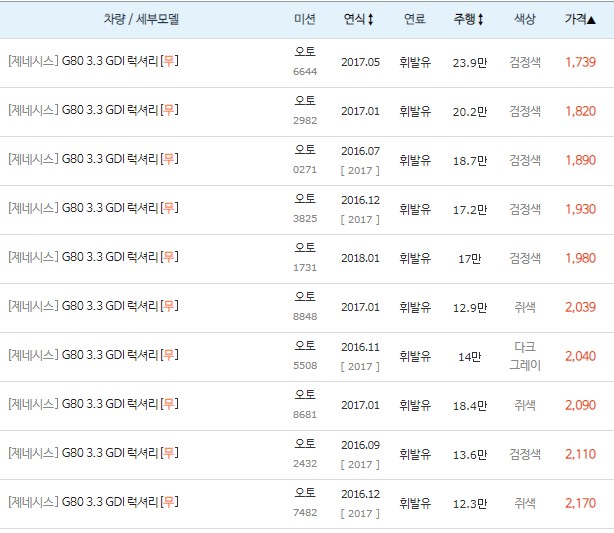Click year value 2016.09

pos(360,444)
